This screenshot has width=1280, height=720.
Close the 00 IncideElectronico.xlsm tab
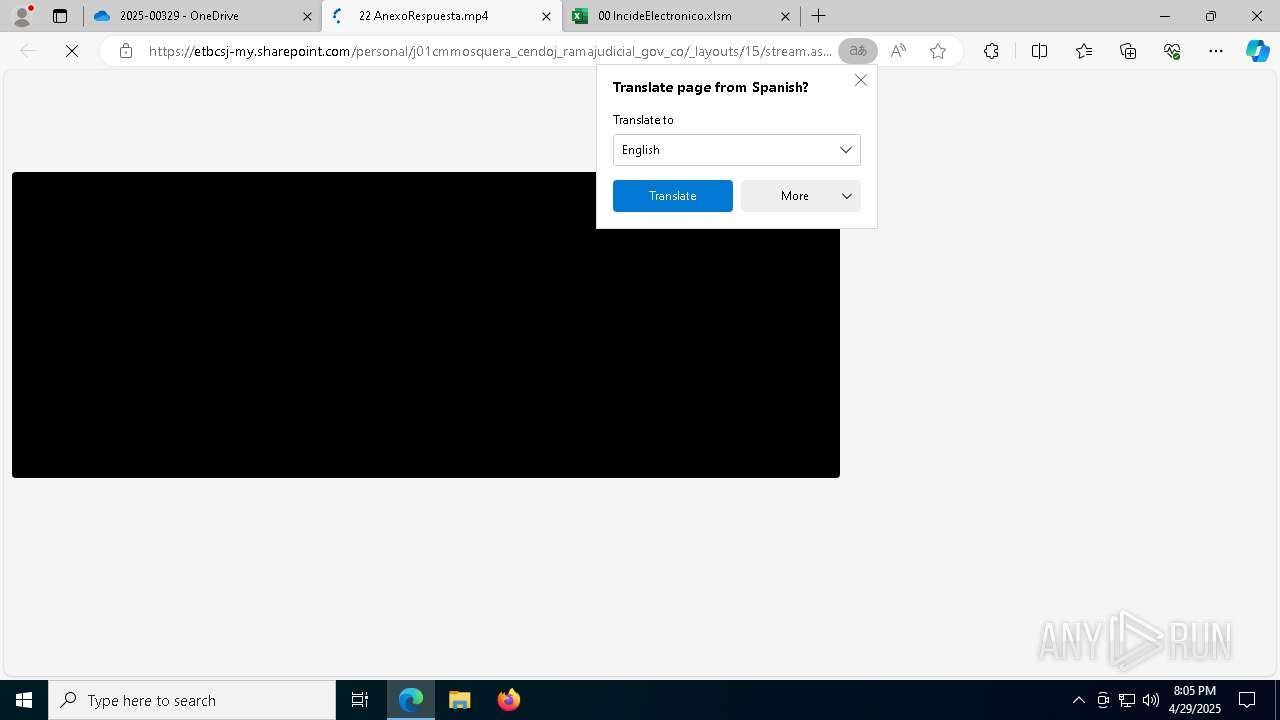(x=785, y=16)
